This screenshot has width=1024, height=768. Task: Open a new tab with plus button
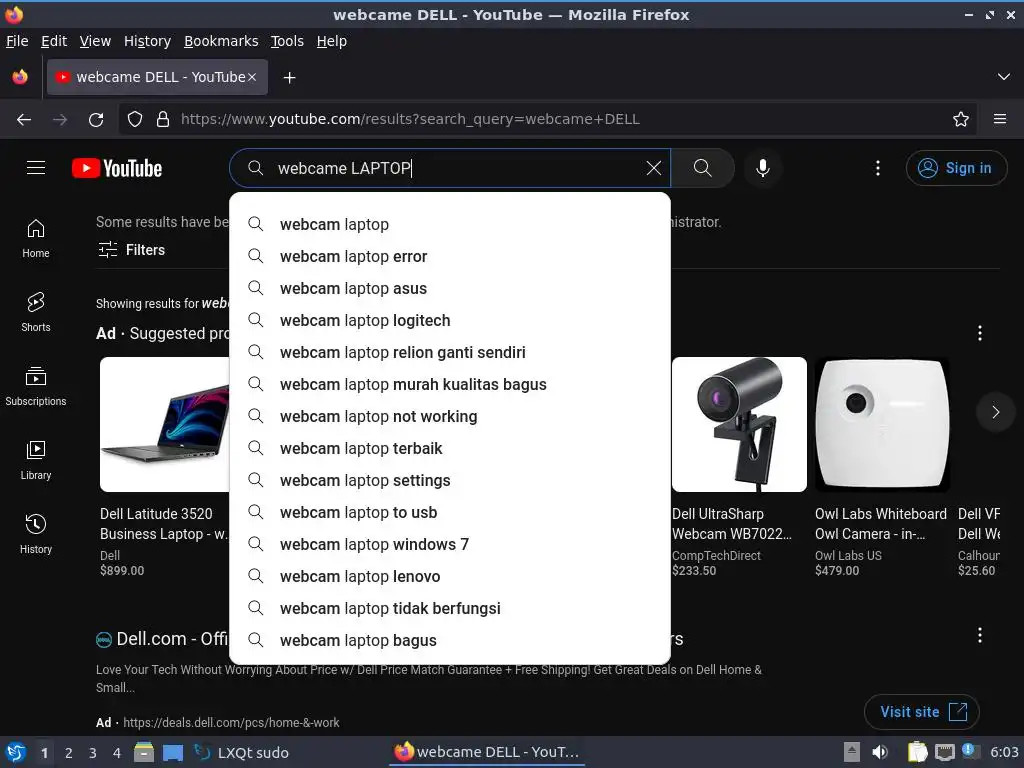coord(289,78)
